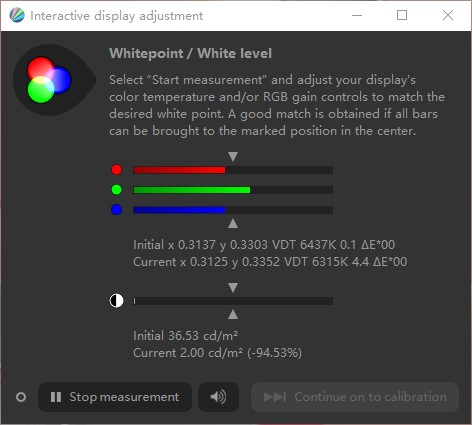Maximize the Interactive display adjustment window

(x=402, y=15)
